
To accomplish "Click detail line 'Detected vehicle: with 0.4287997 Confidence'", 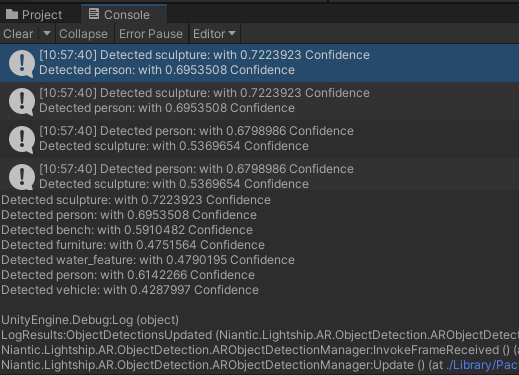I will click(130, 290).
